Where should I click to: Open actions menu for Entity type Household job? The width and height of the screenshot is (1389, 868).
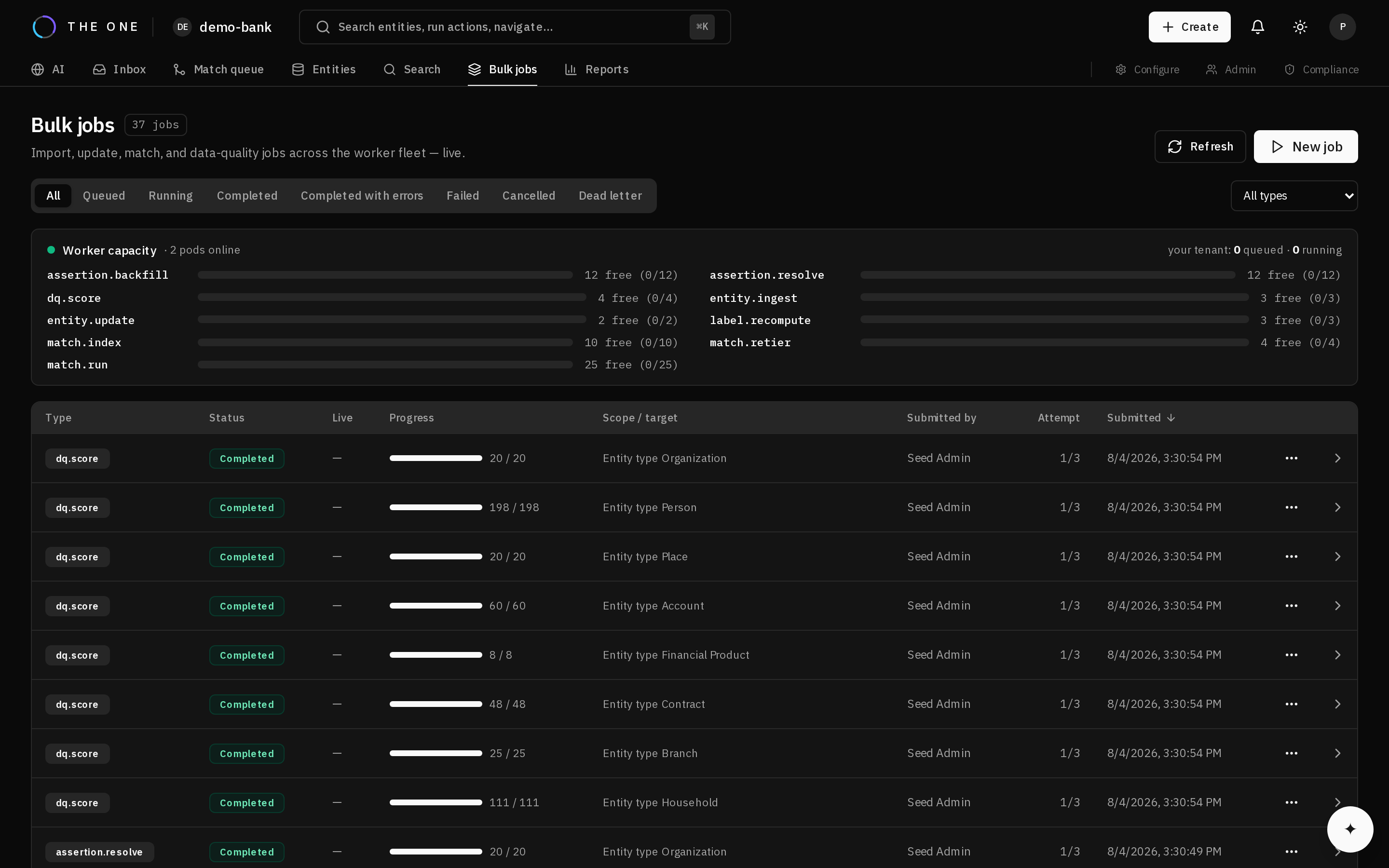[x=1292, y=802]
